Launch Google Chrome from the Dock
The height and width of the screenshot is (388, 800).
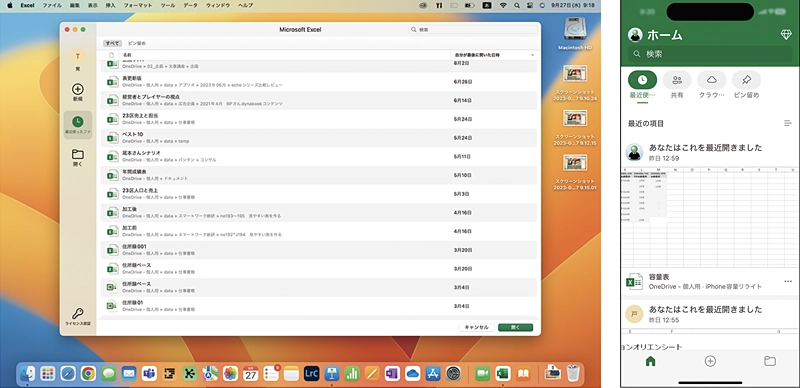click(x=88, y=374)
